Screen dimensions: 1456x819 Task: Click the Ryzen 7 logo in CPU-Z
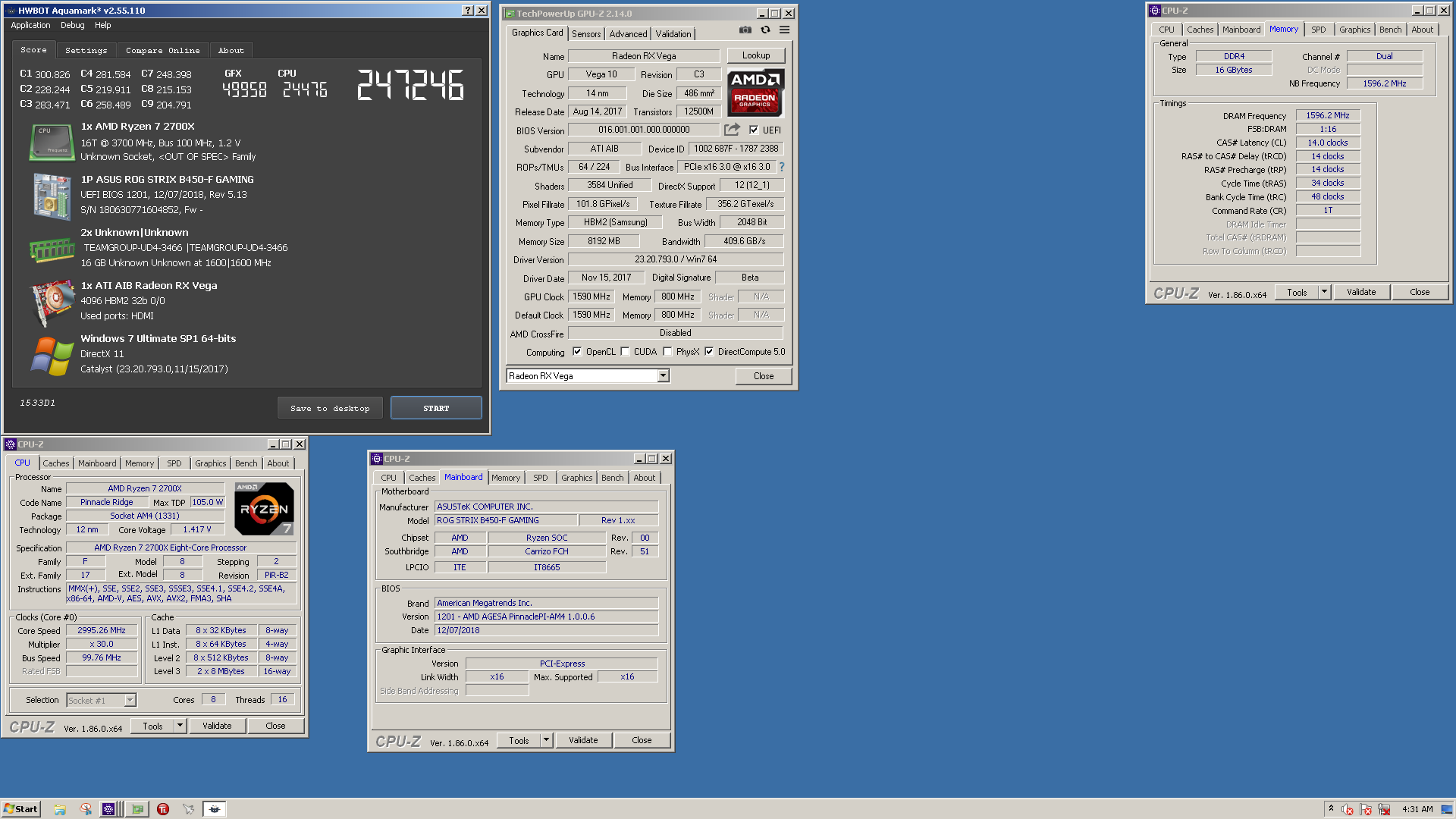pyautogui.click(x=264, y=508)
